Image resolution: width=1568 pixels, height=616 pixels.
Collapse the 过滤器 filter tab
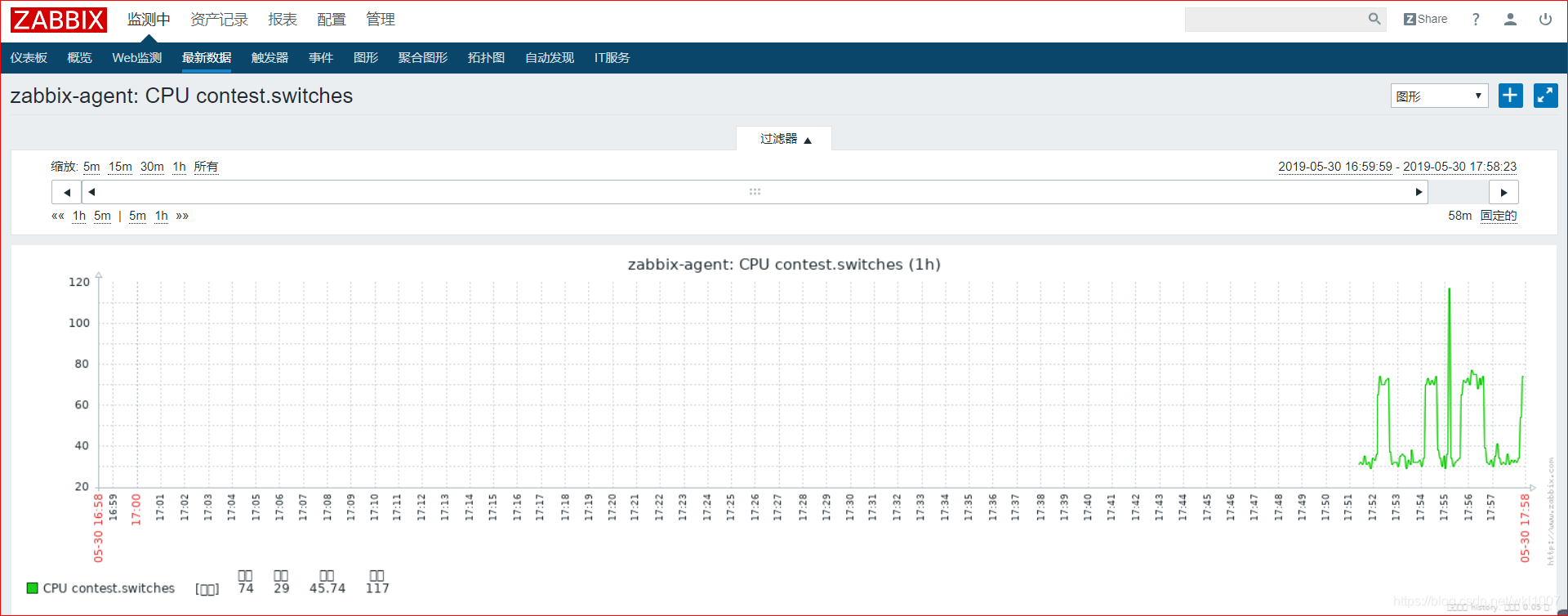(784, 139)
